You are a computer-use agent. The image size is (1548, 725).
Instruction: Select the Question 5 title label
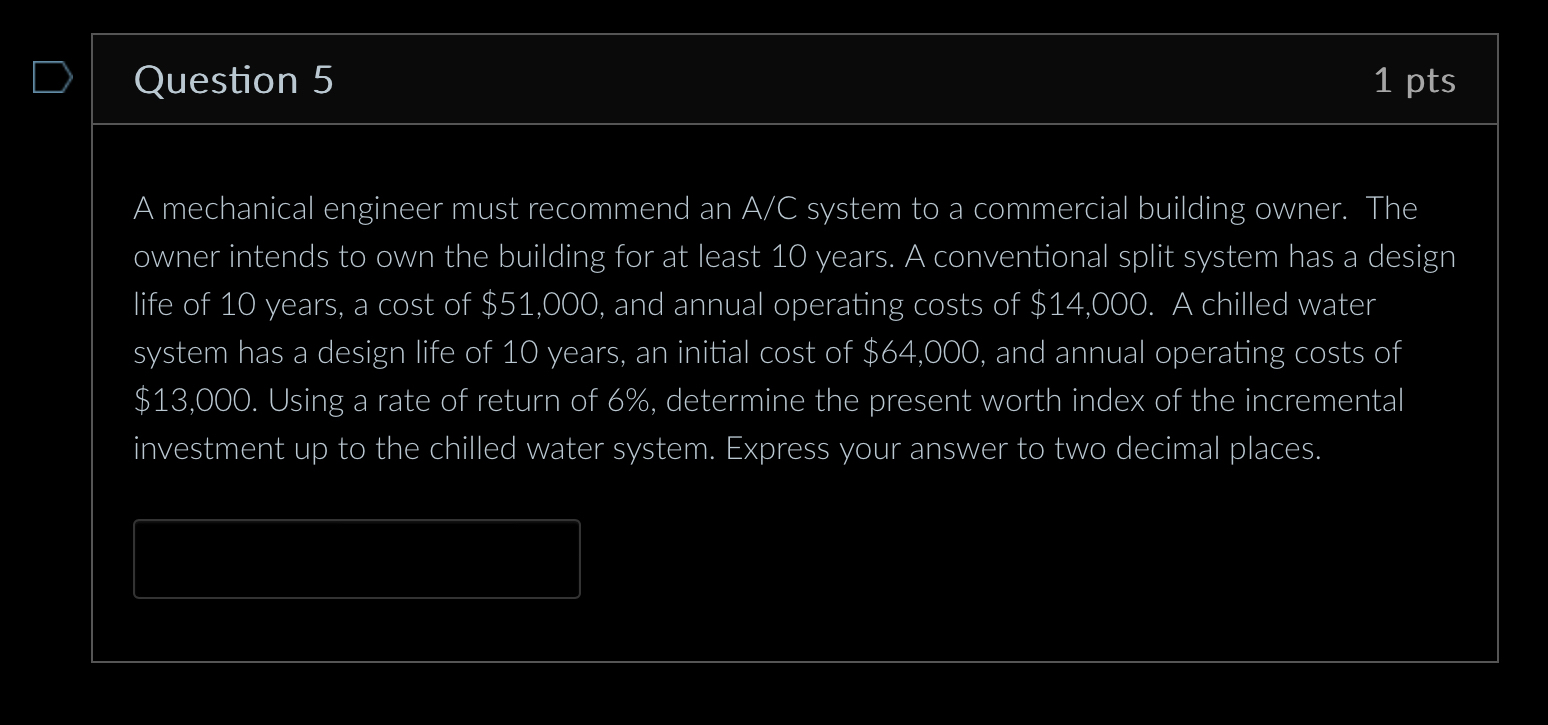coord(233,80)
